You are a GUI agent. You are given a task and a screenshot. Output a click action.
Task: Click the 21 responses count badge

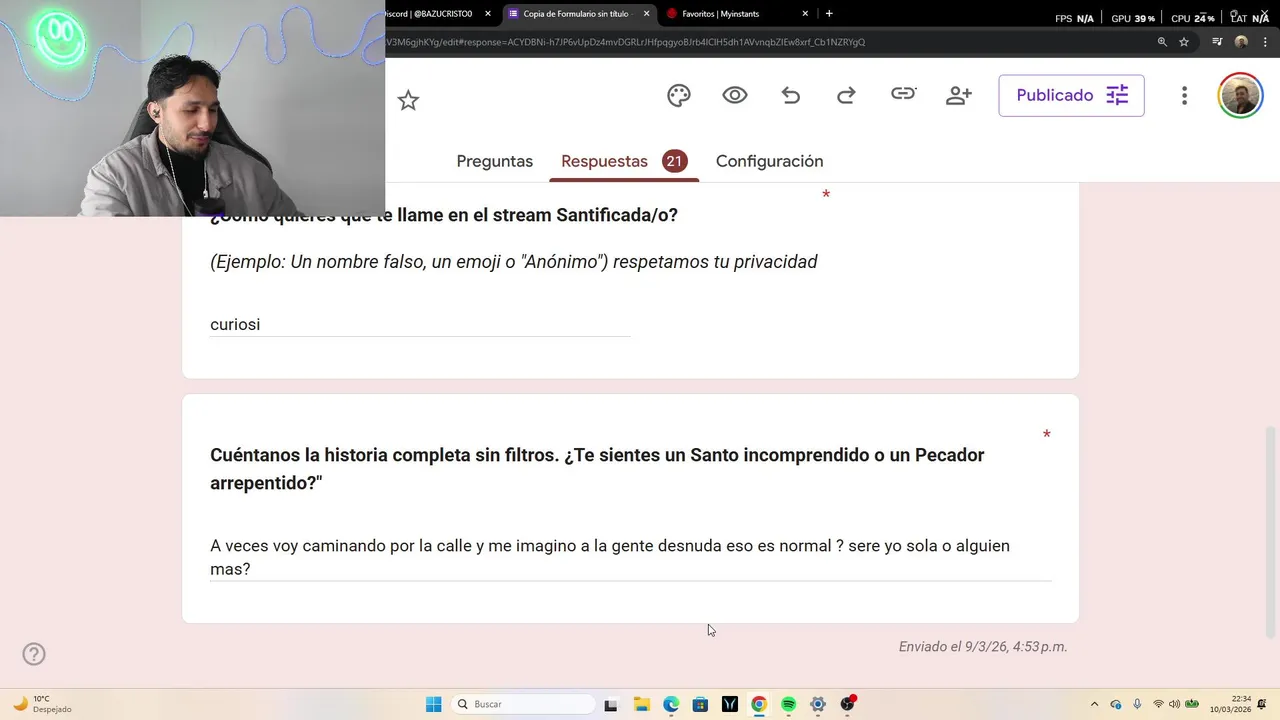[x=674, y=161]
